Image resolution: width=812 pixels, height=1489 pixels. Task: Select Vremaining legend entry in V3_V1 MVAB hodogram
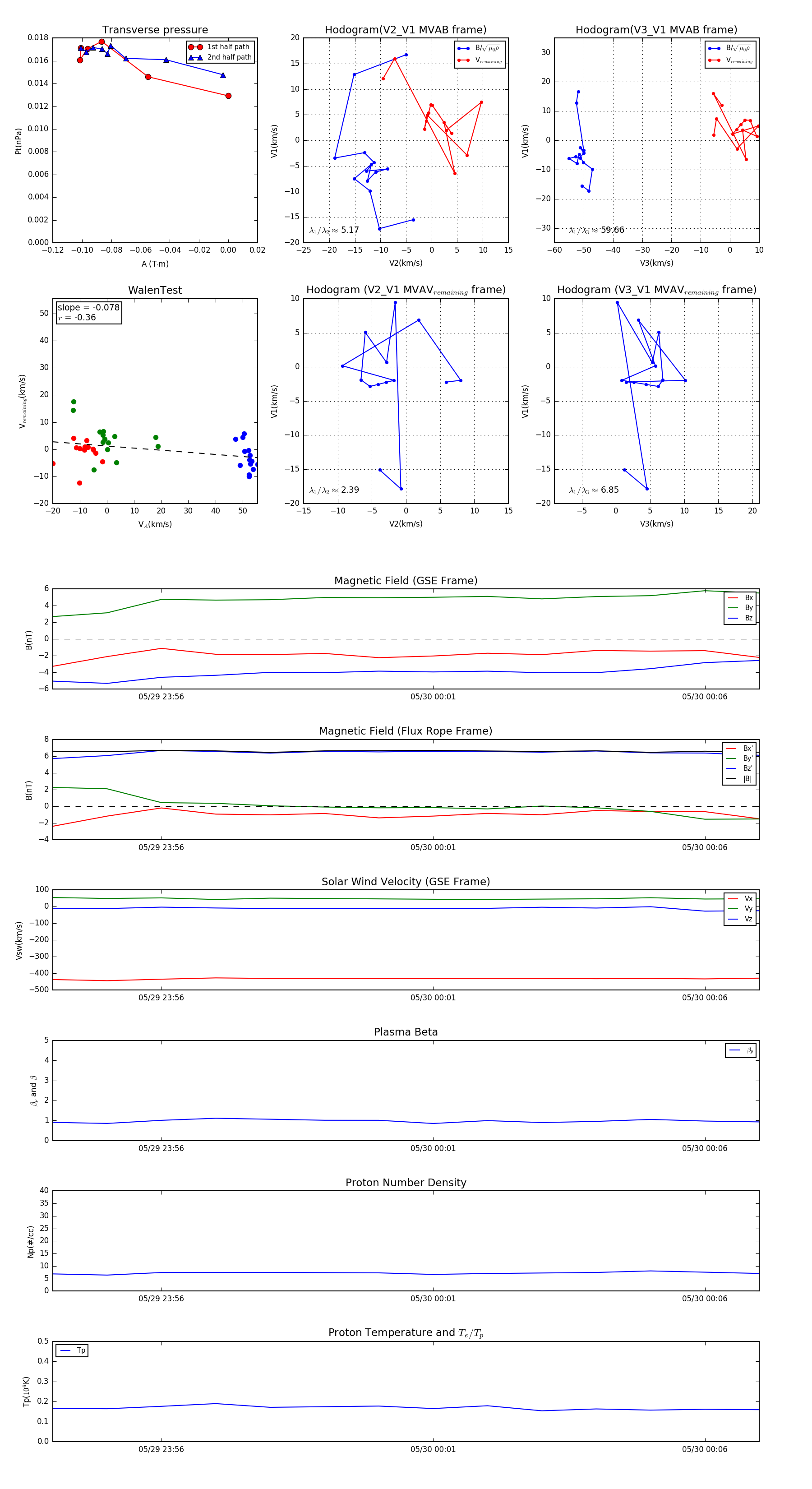click(730, 60)
